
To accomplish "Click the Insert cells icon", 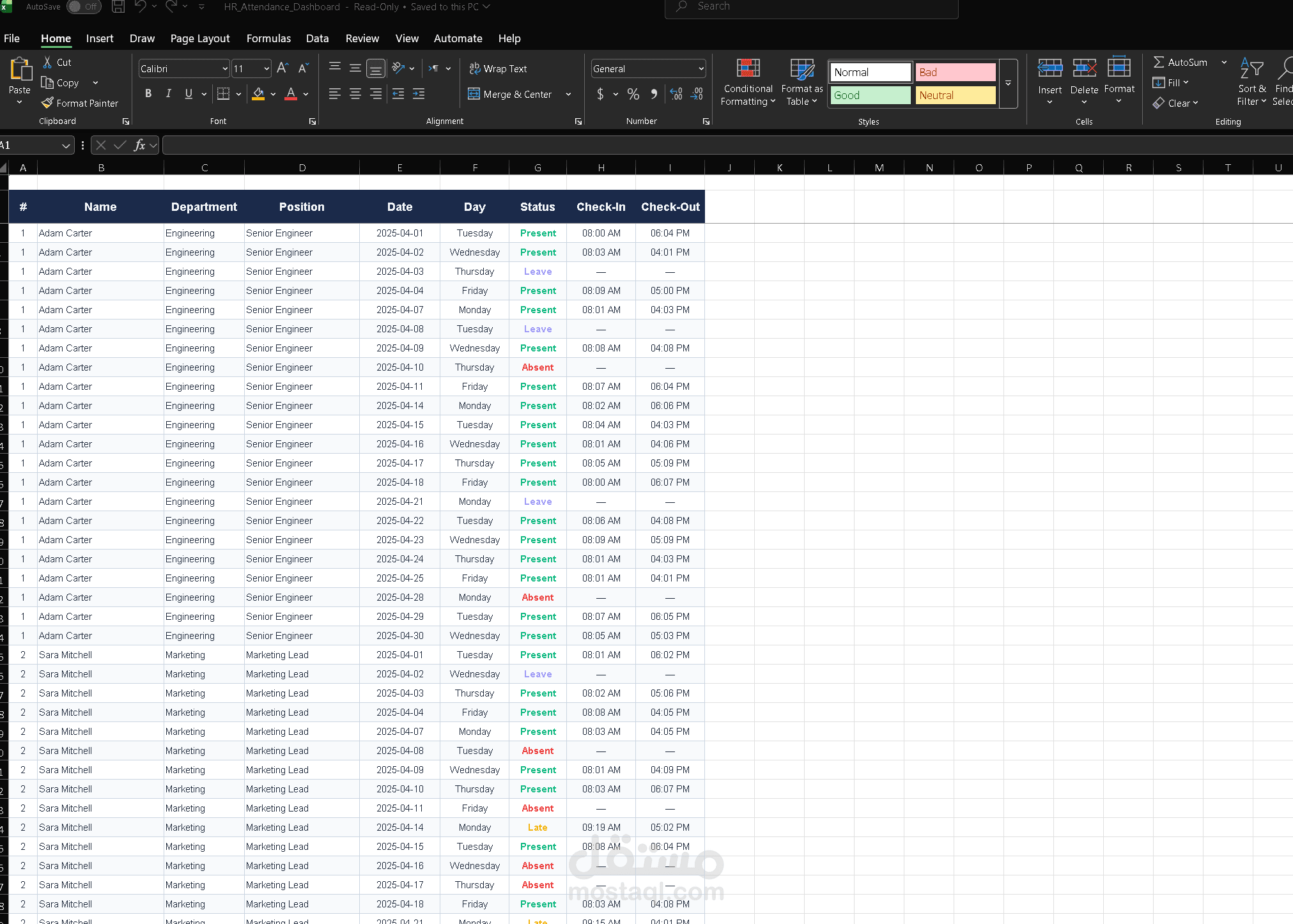I will coord(1049,68).
